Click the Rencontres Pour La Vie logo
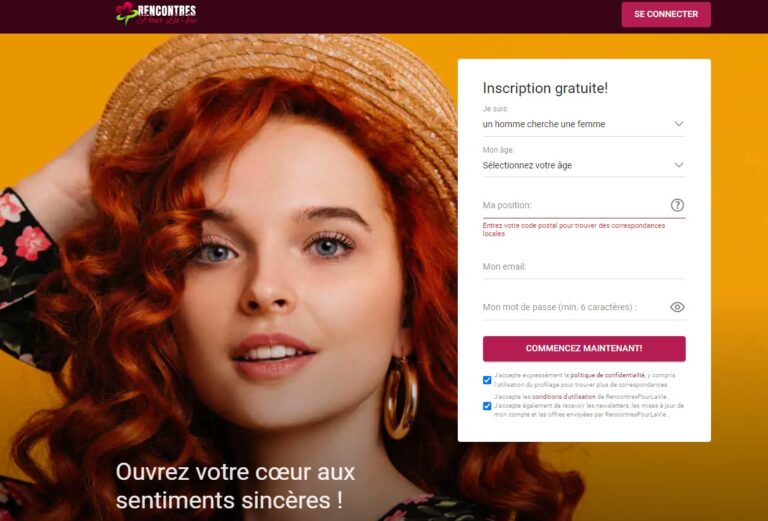Image resolution: width=768 pixels, height=521 pixels. point(156,14)
